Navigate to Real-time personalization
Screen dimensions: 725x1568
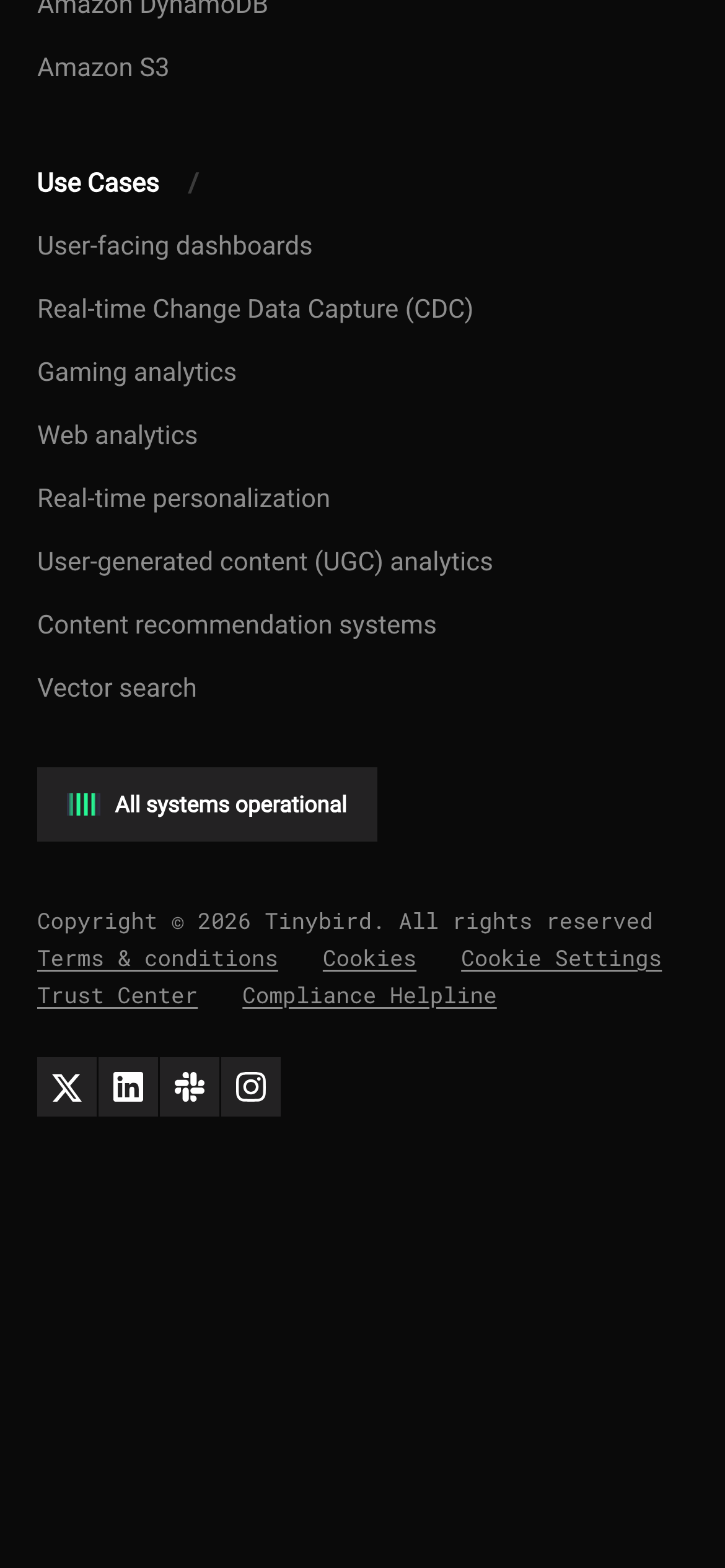pyautogui.click(x=184, y=499)
